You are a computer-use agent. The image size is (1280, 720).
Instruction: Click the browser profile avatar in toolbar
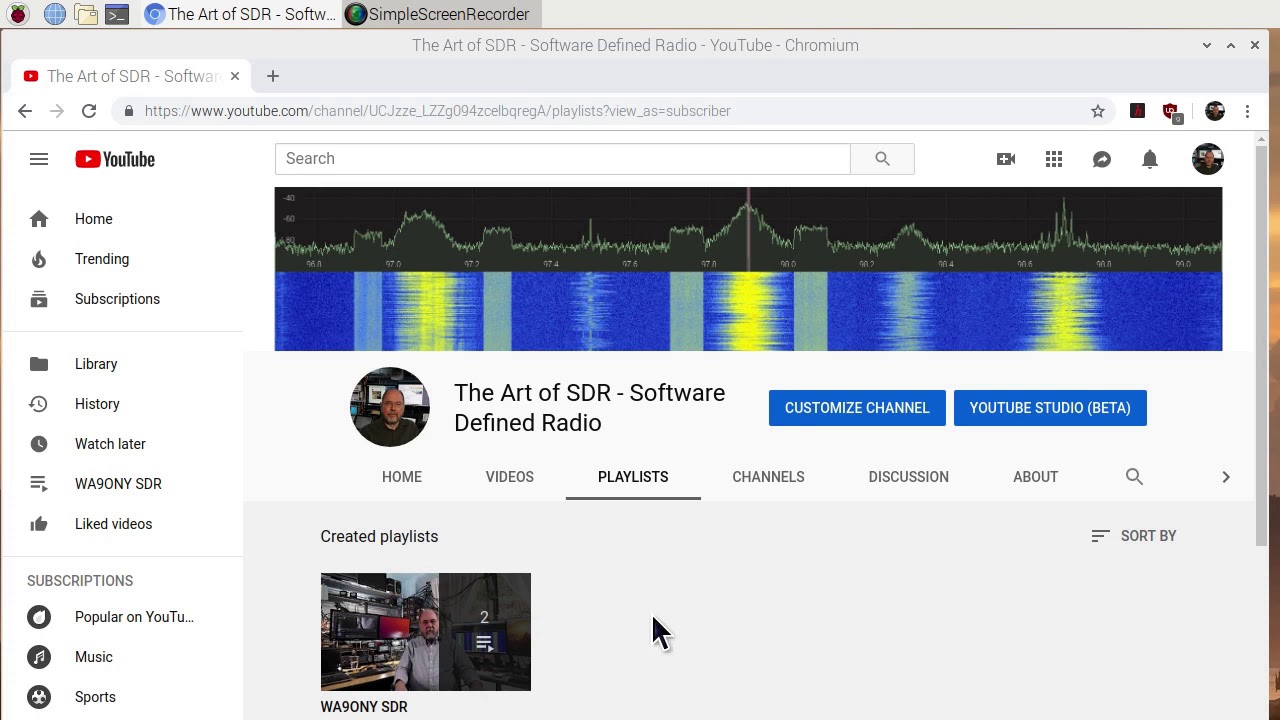point(1215,111)
